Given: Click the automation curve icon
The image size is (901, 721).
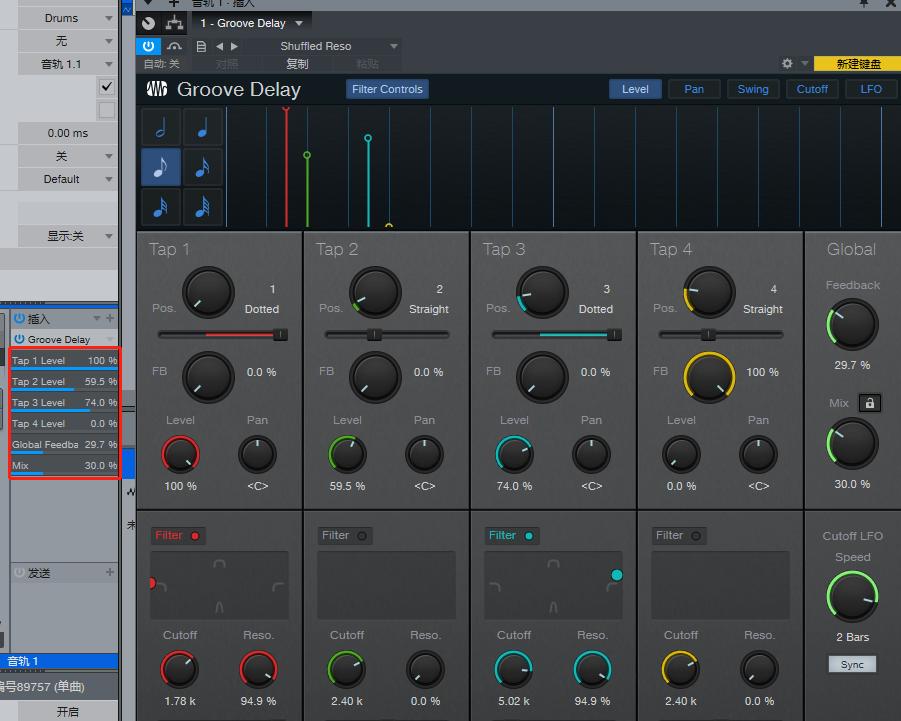Looking at the screenshot, I should 174,46.
